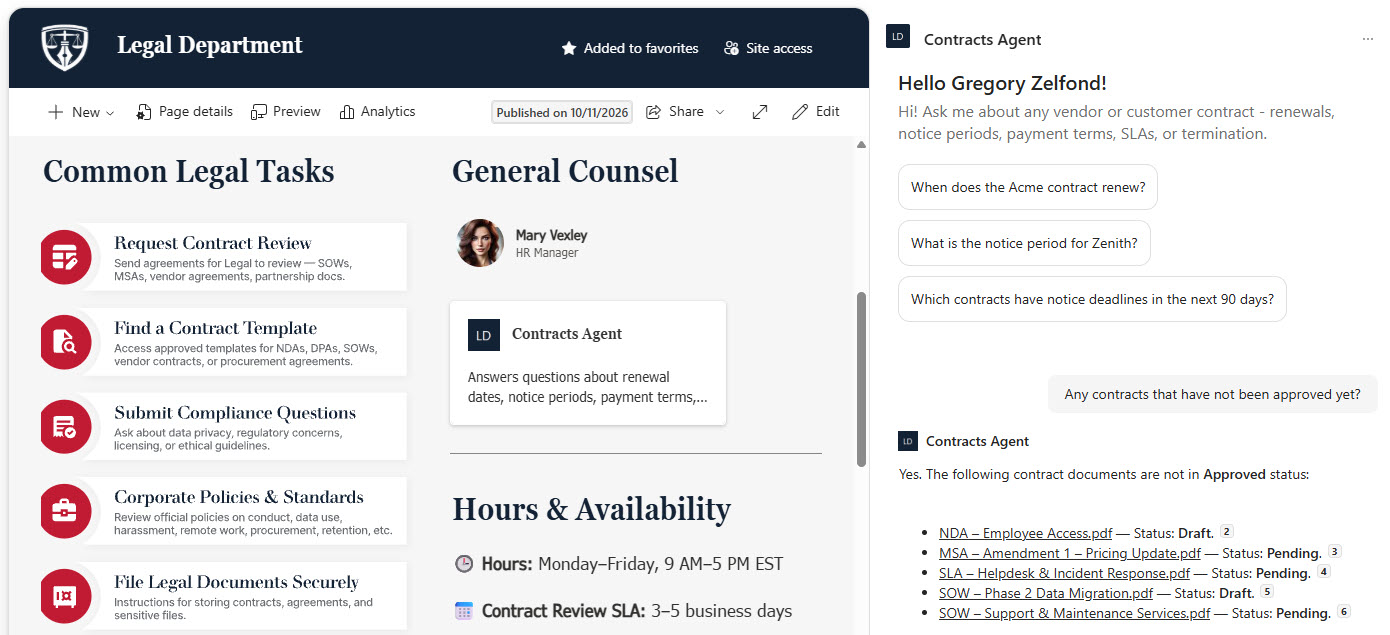
Task: Open Corporate Policies & Standards
Action: (239, 497)
